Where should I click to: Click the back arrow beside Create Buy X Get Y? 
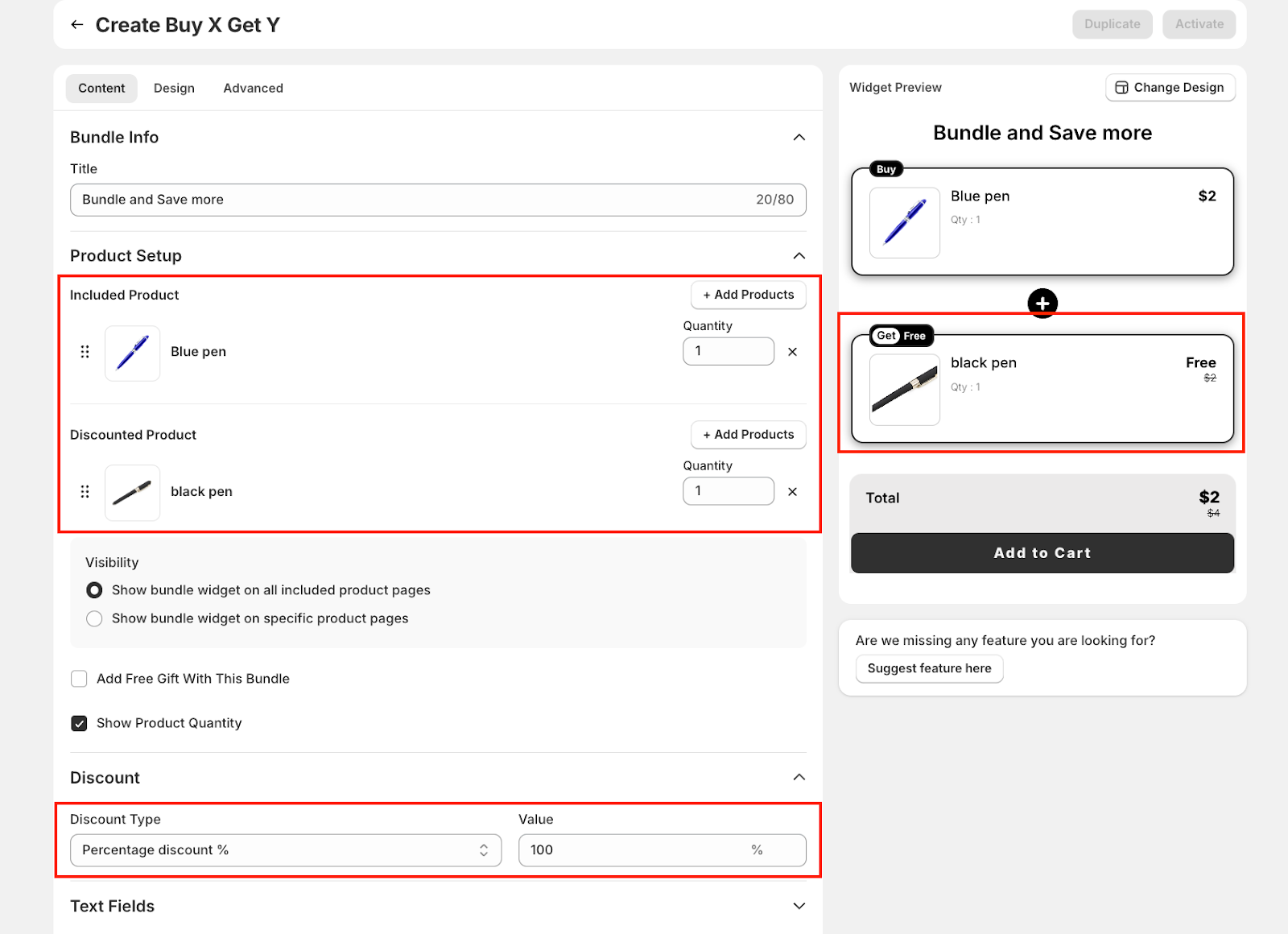pyautogui.click(x=76, y=25)
